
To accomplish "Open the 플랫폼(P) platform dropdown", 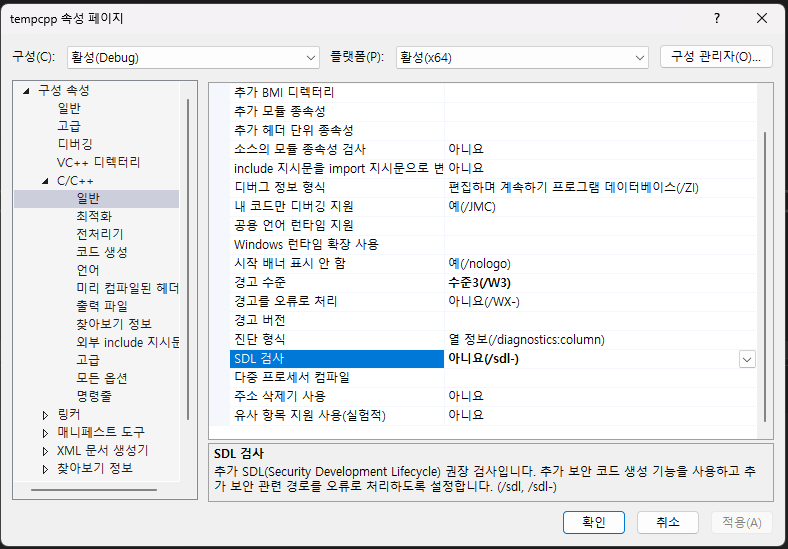I will [522, 58].
